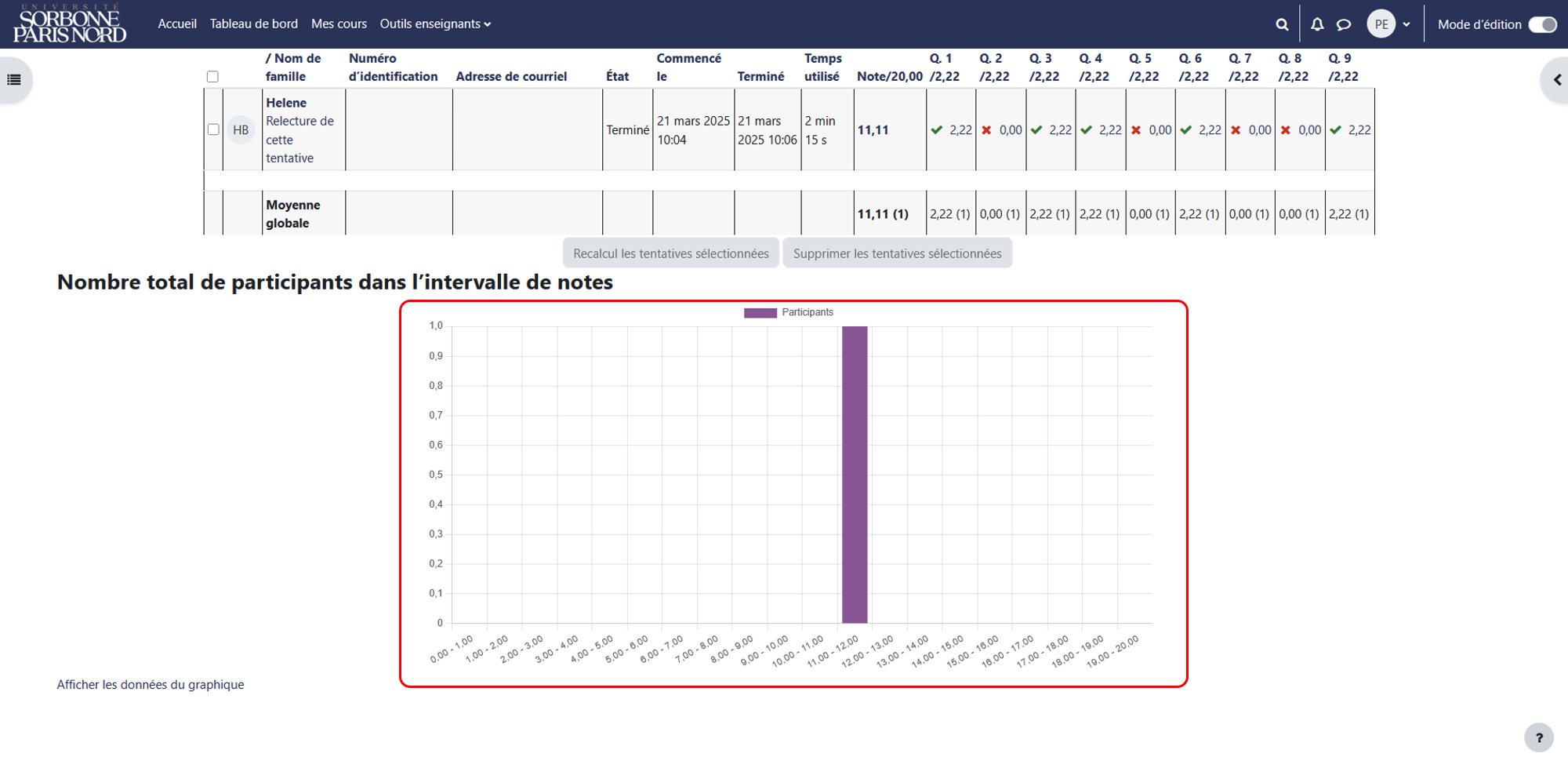Open Mes cours menu item
1568x768 pixels.
[339, 24]
